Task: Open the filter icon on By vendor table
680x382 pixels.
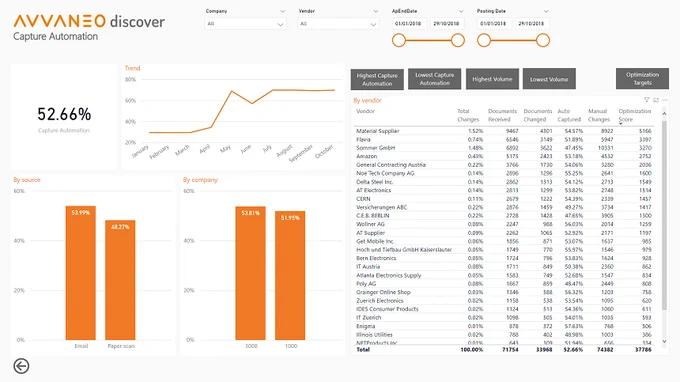Action: pos(647,100)
